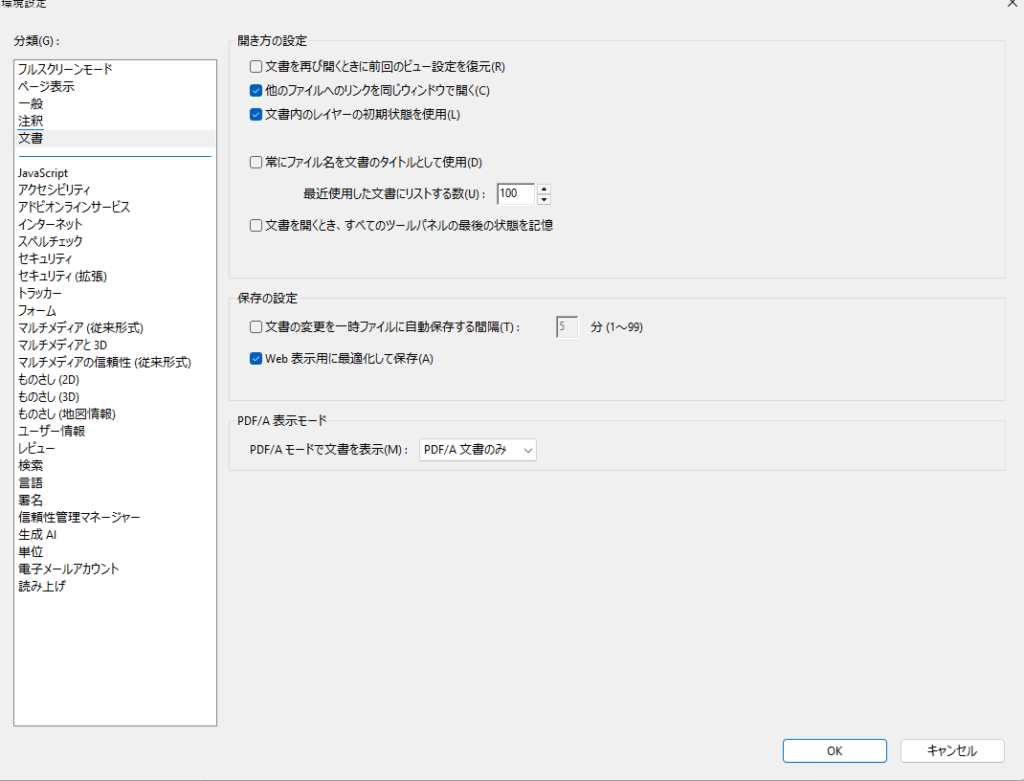
Task: Enable 文書を再び開くときに前回のビュー設定を復元 checkbox
Action: pyautogui.click(x=256, y=67)
